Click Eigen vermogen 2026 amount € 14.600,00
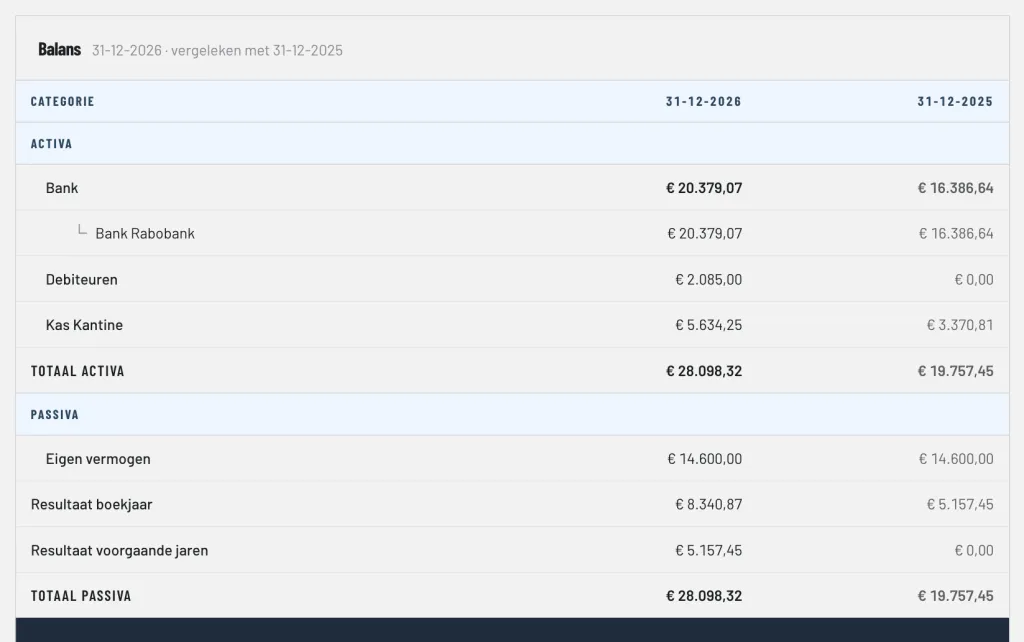This screenshot has width=1024, height=642. (x=705, y=459)
